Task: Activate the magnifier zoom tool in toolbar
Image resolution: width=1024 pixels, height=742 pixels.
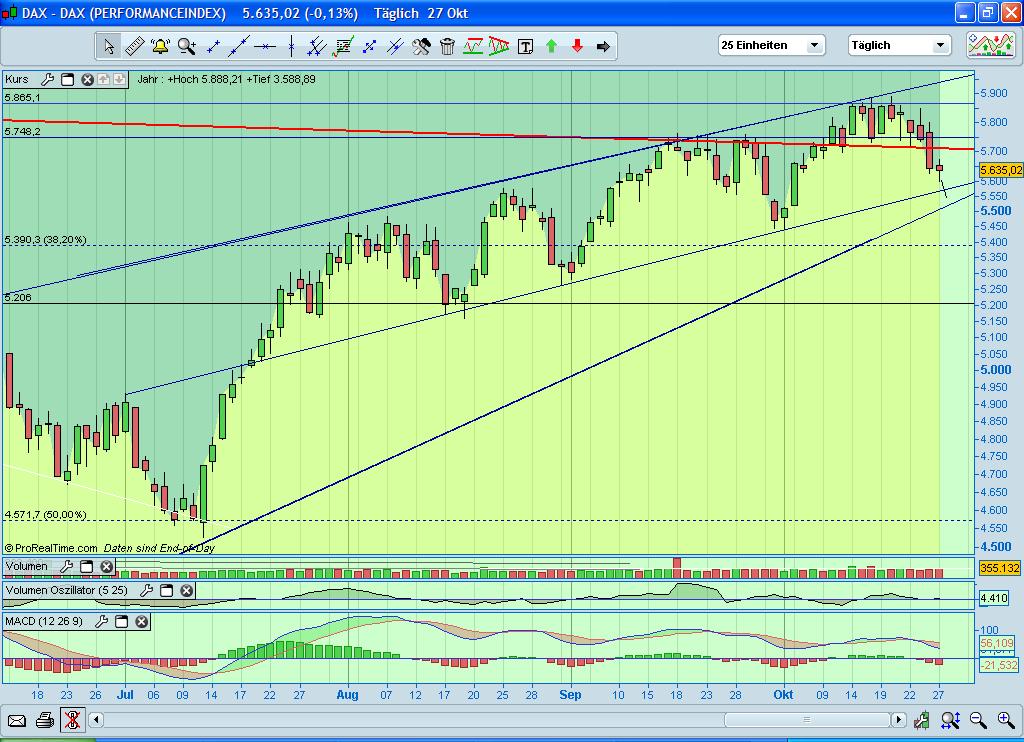Action: click(187, 46)
